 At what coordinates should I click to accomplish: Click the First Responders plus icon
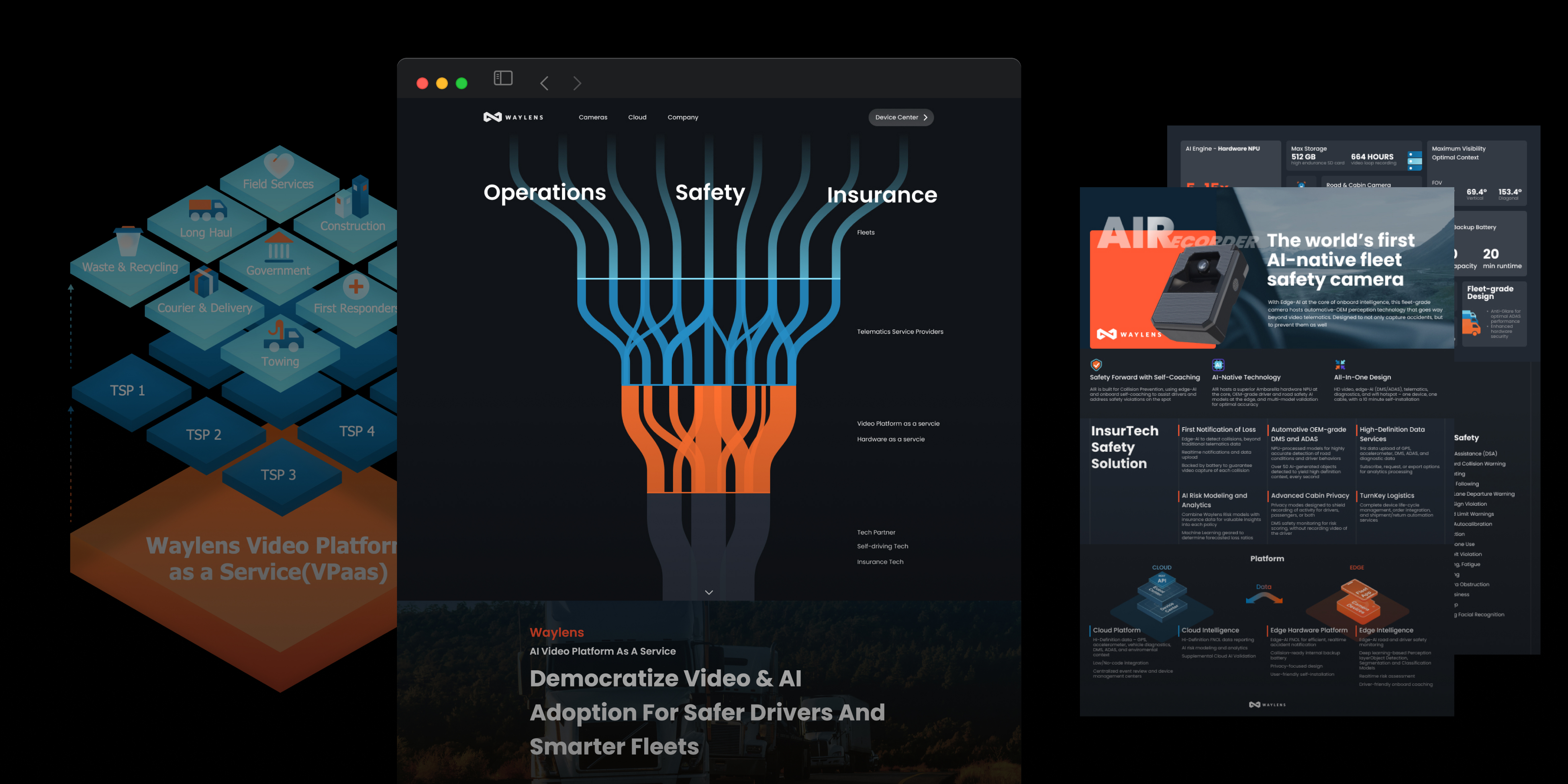point(356,286)
